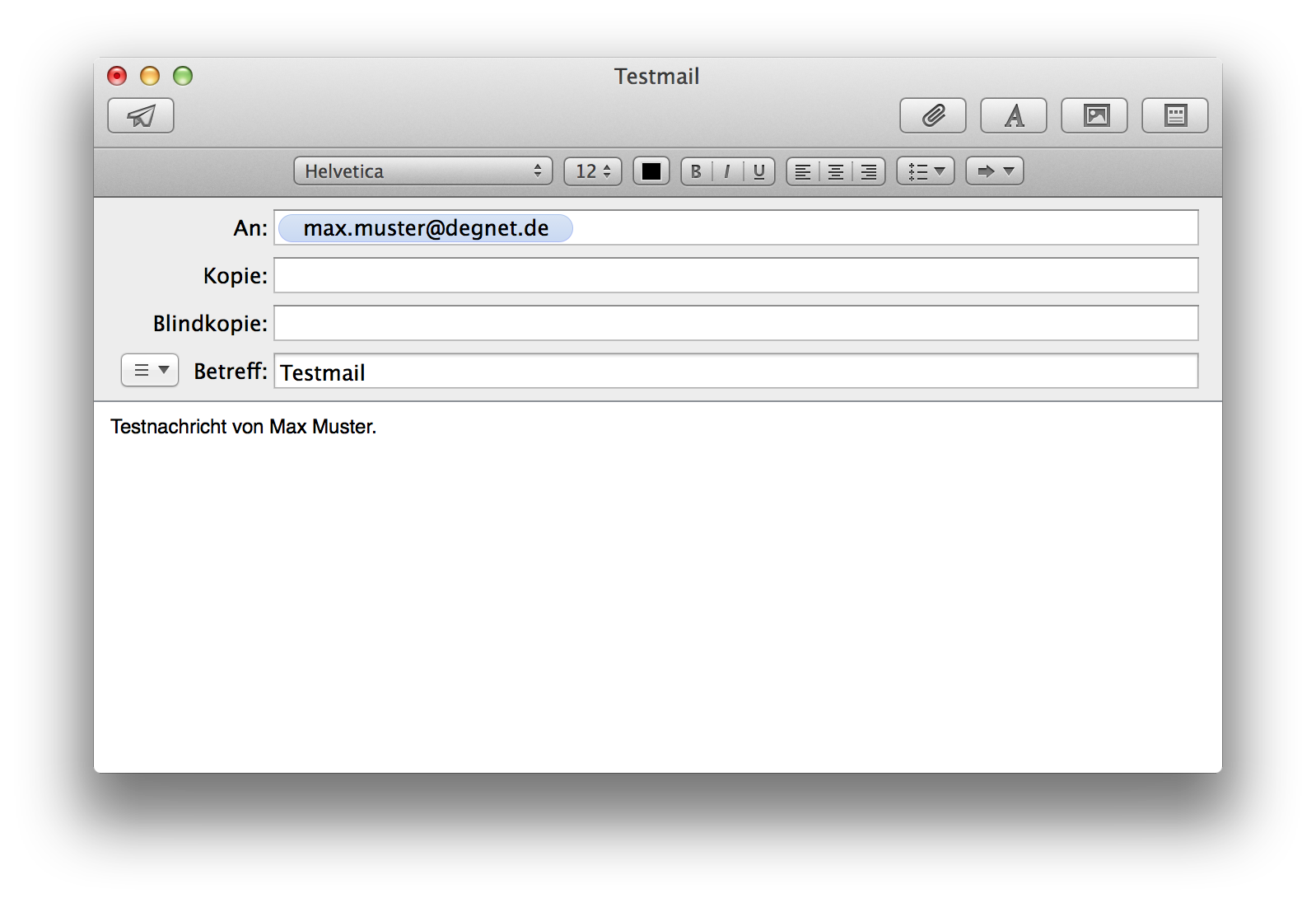Viewport: 1316px width, 903px height.
Task: Open header fields options dropdown next to Betreff
Action: (150, 370)
